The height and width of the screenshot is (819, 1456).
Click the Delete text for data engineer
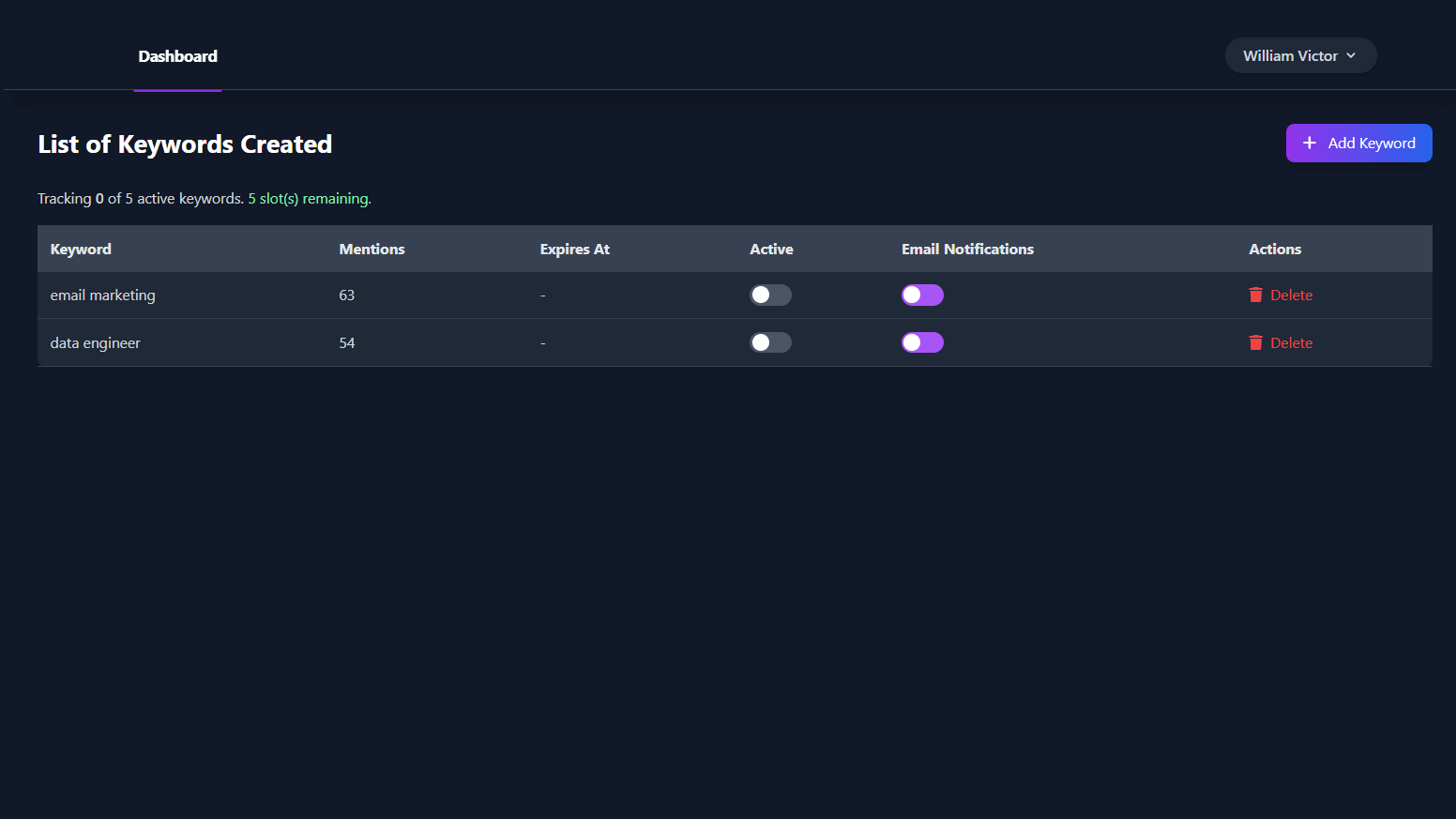click(x=1291, y=342)
